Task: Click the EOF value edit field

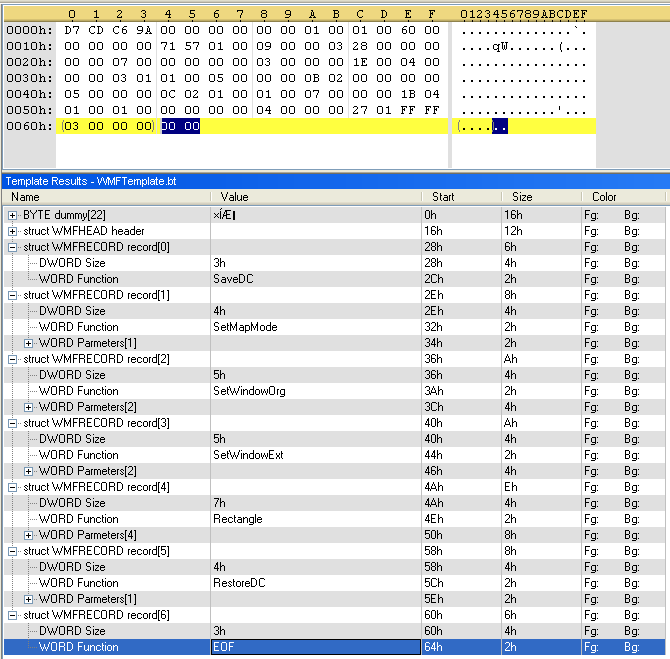Action: pos(314,647)
